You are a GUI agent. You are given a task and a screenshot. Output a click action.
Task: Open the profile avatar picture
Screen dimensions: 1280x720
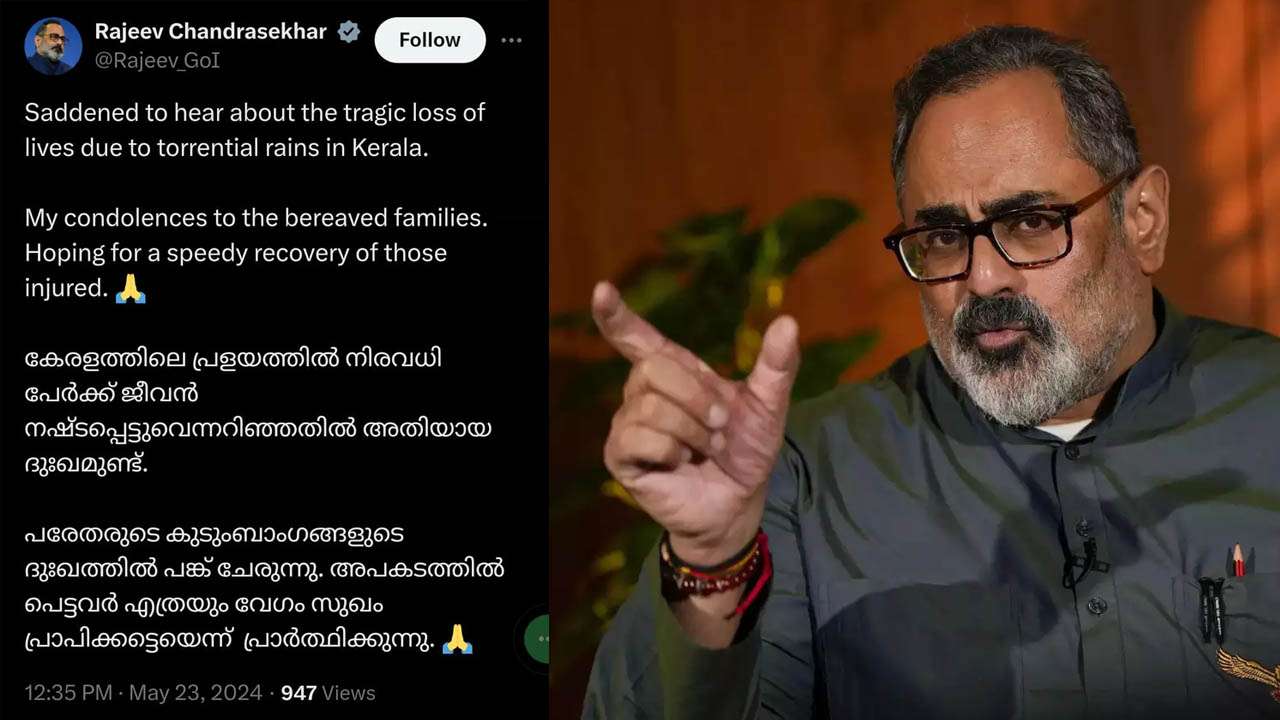pyautogui.click(x=52, y=47)
